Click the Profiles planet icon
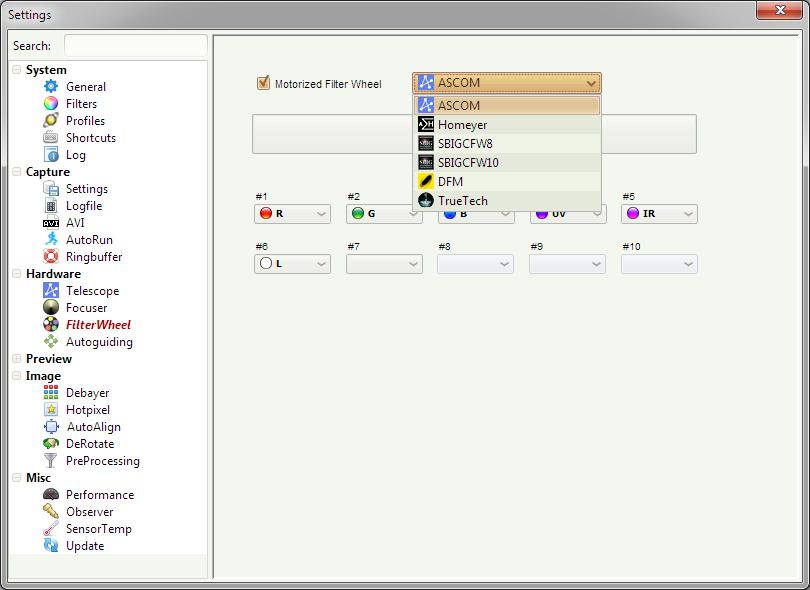This screenshot has height=590, width=810. [x=51, y=120]
